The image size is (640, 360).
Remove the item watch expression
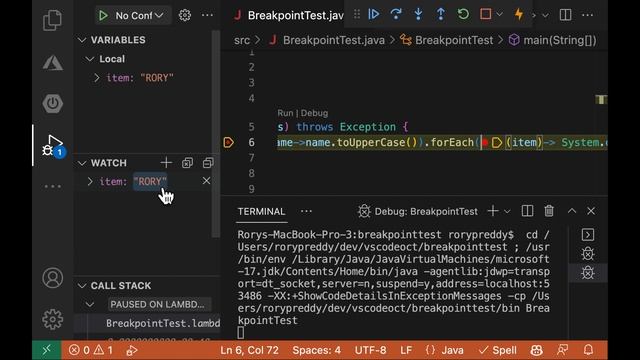click(x=207, y=181)
